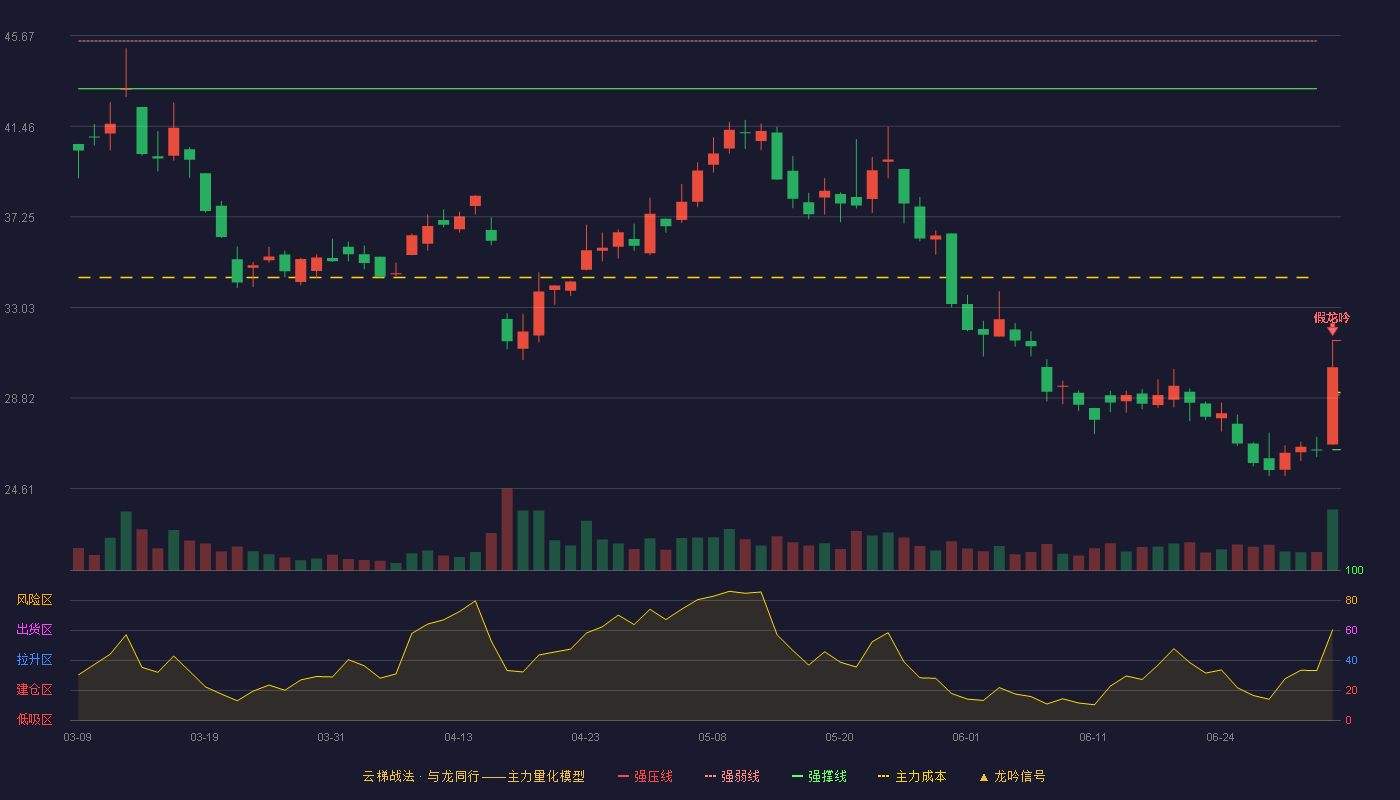This screenshot has height=800, width=1400.
Task: Click the 33.03 price axis label
Action: 20,308
